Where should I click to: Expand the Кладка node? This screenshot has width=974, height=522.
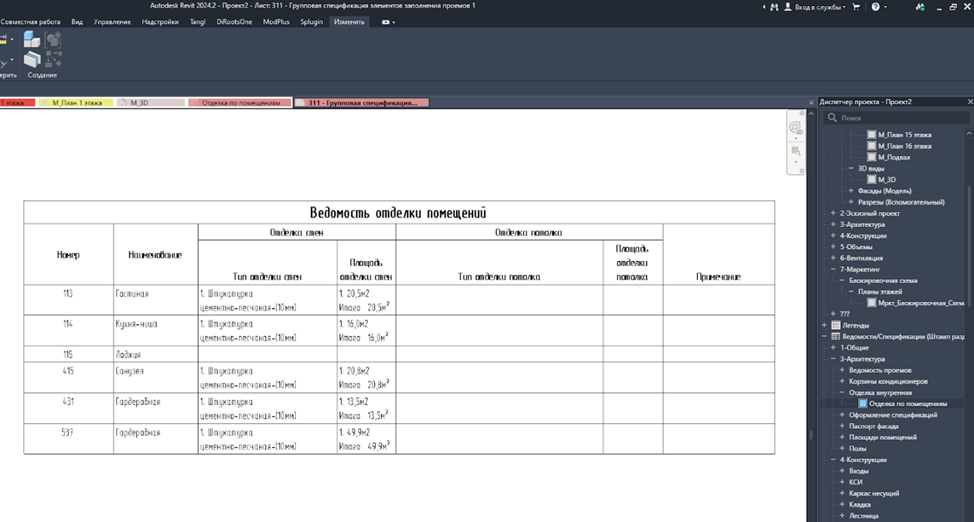[842, 504]
